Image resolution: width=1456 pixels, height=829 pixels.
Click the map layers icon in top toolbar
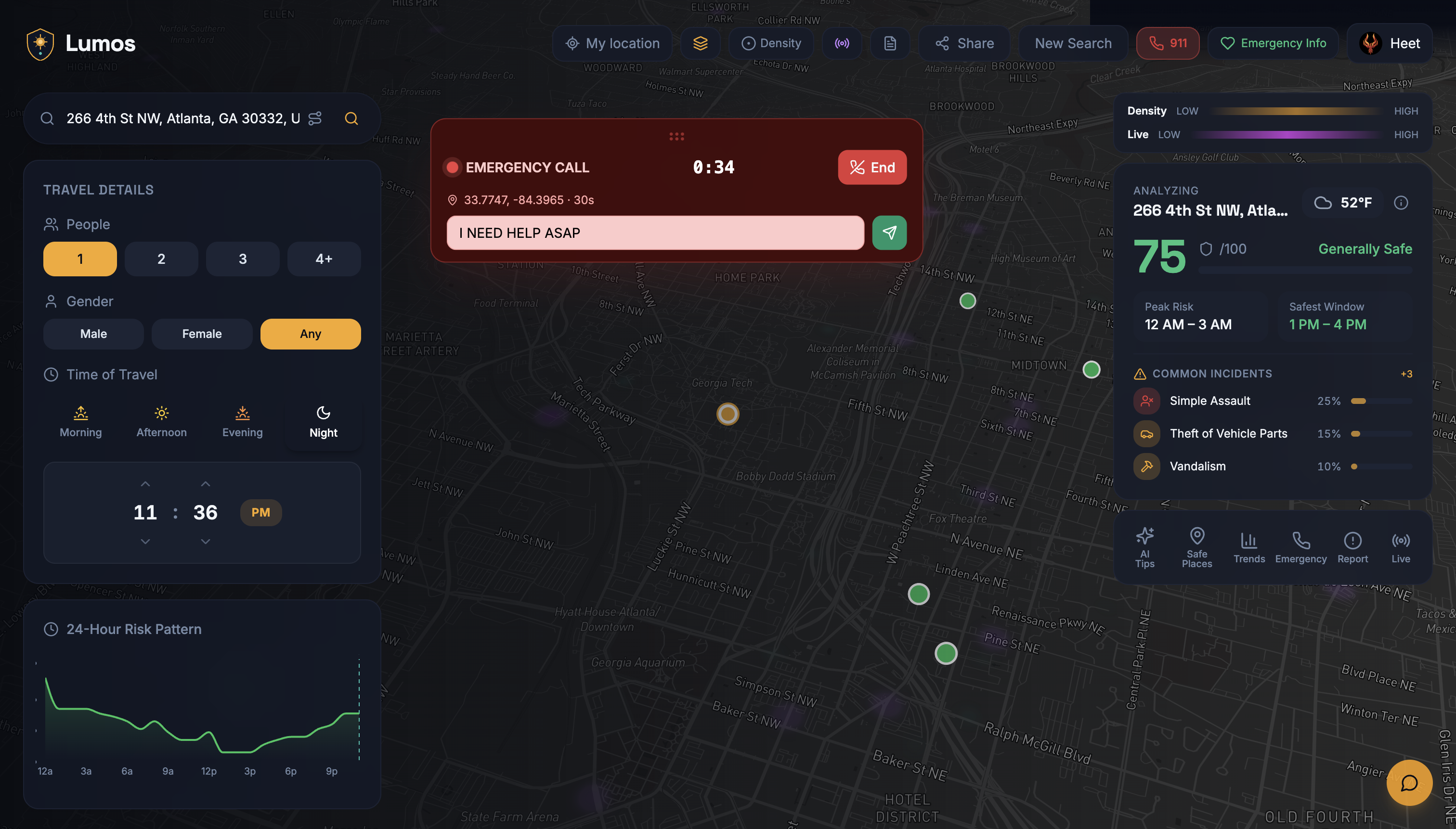[x=700, y=43]
